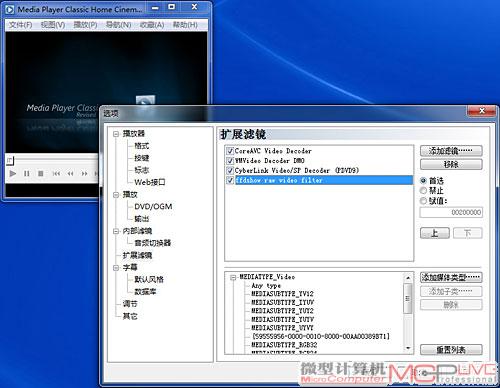500x388 pixels.
Task: Select 格式 in the options tree
Action: point(142,146)
